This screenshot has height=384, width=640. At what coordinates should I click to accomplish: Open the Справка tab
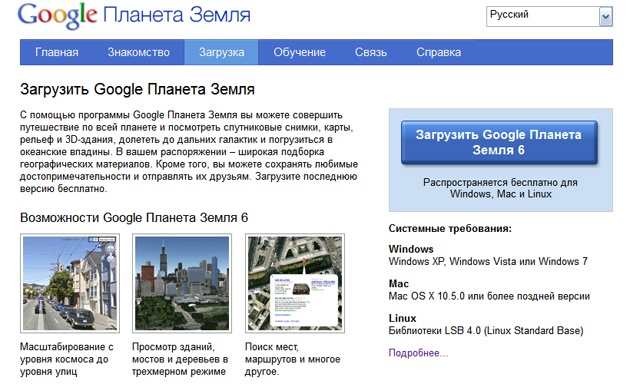(x=438, y=52)
